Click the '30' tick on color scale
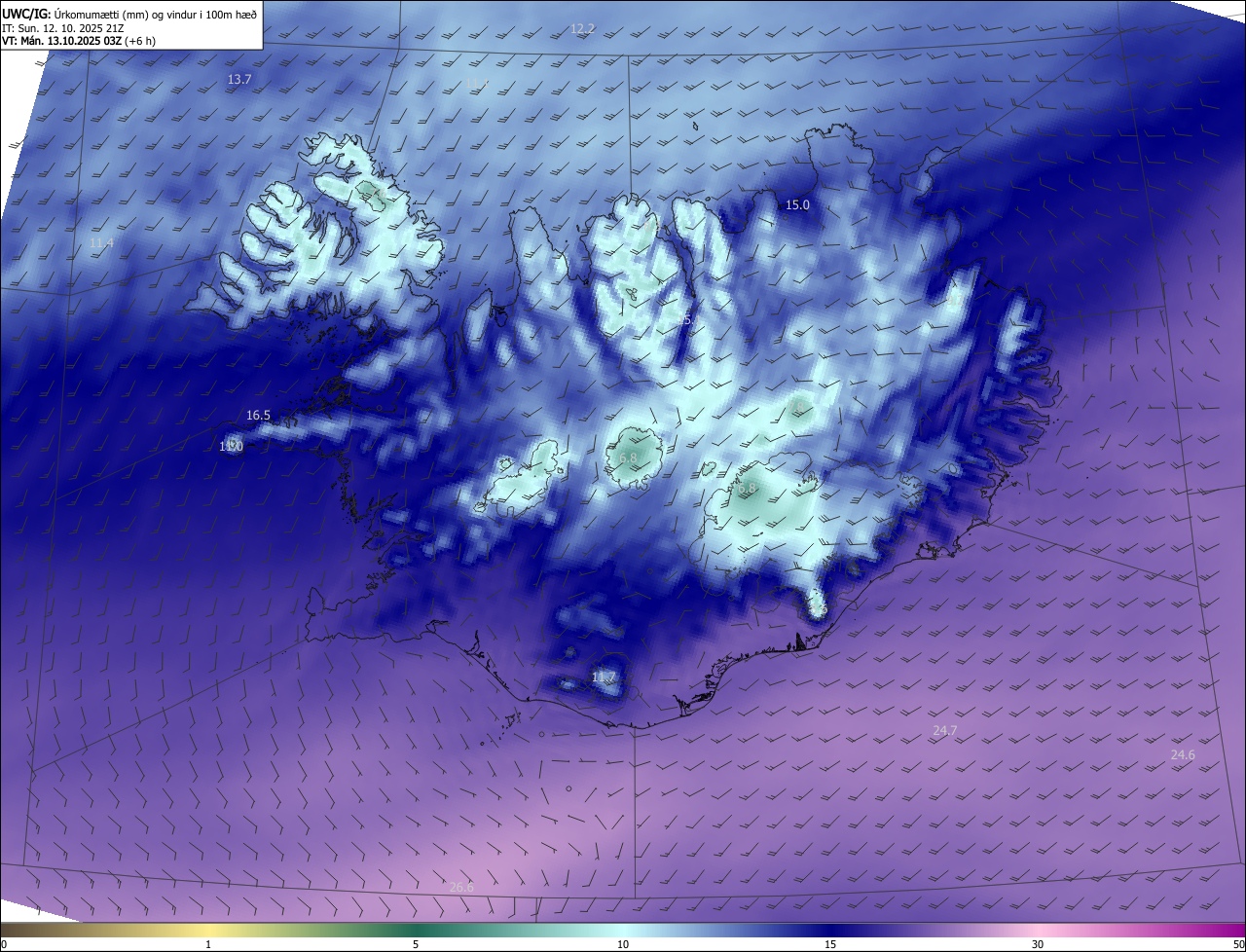This screenshot has width=1246, height=952. (x=1038, y=944)
